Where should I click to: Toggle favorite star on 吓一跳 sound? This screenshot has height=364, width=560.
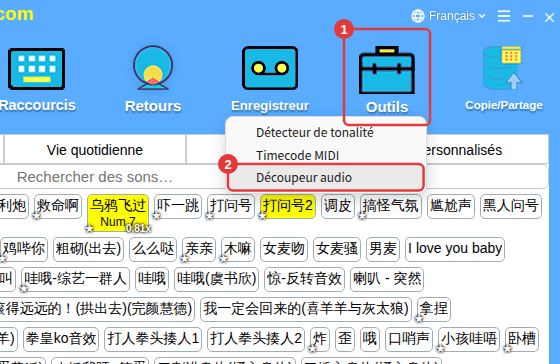click(156, 215)
